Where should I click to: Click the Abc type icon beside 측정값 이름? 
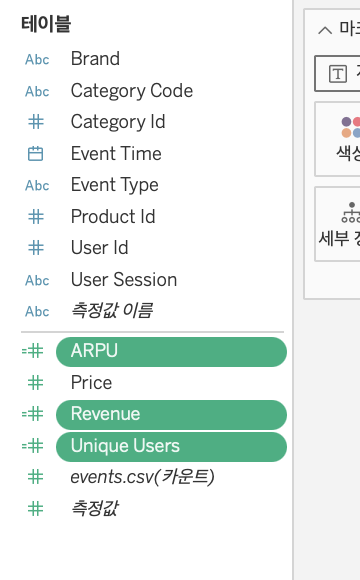(x=37, y=311)
